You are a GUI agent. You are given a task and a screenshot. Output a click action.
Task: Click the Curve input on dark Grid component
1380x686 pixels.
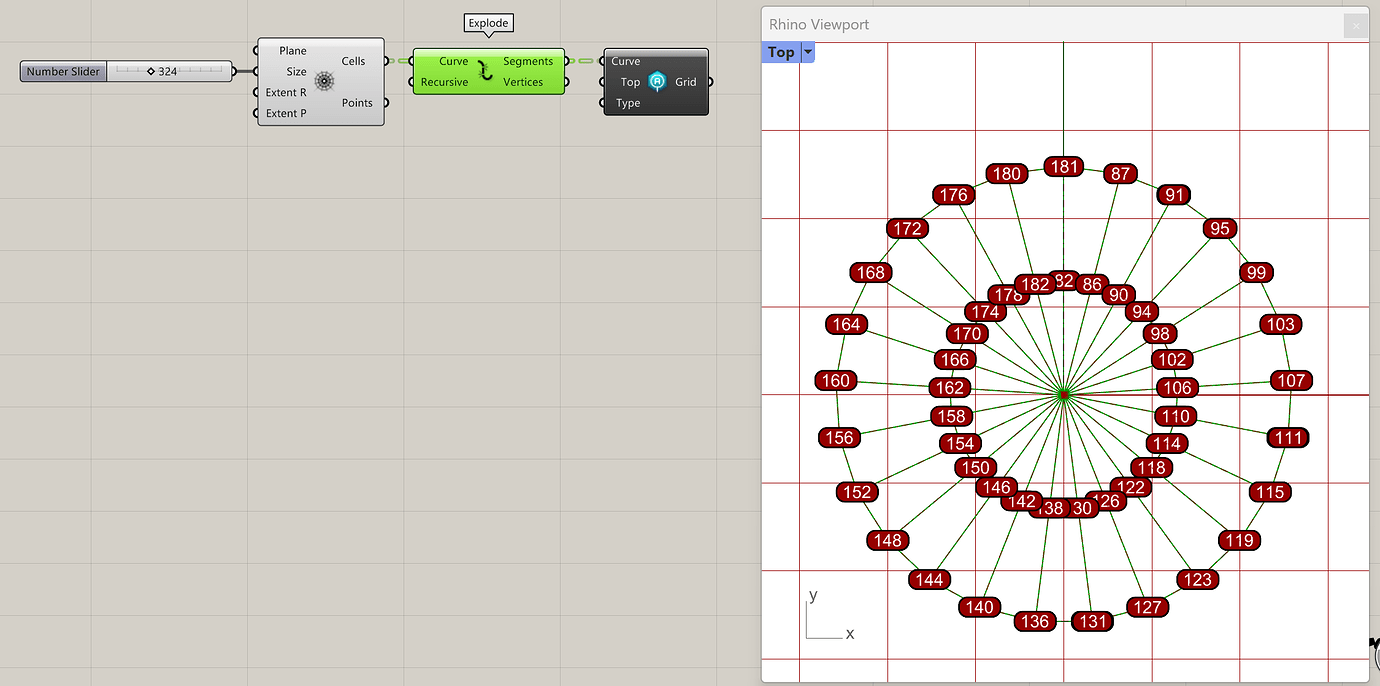(626, 61)
